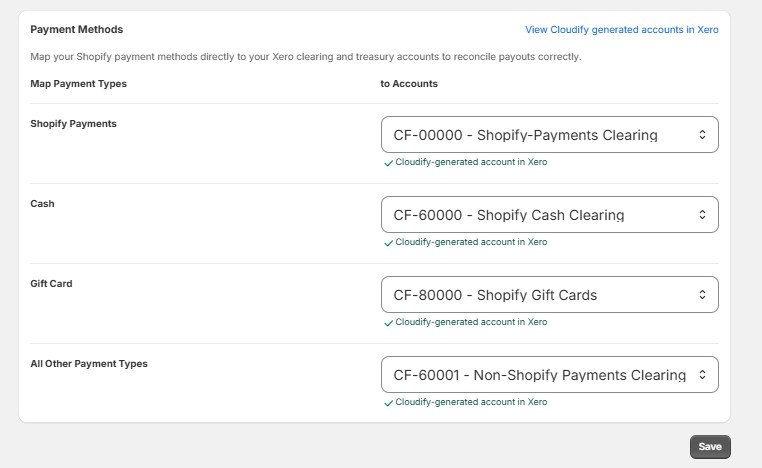The height and width of the screenshot is (468, 762).
Task: Click the Save button
Action: coord(710,447)
